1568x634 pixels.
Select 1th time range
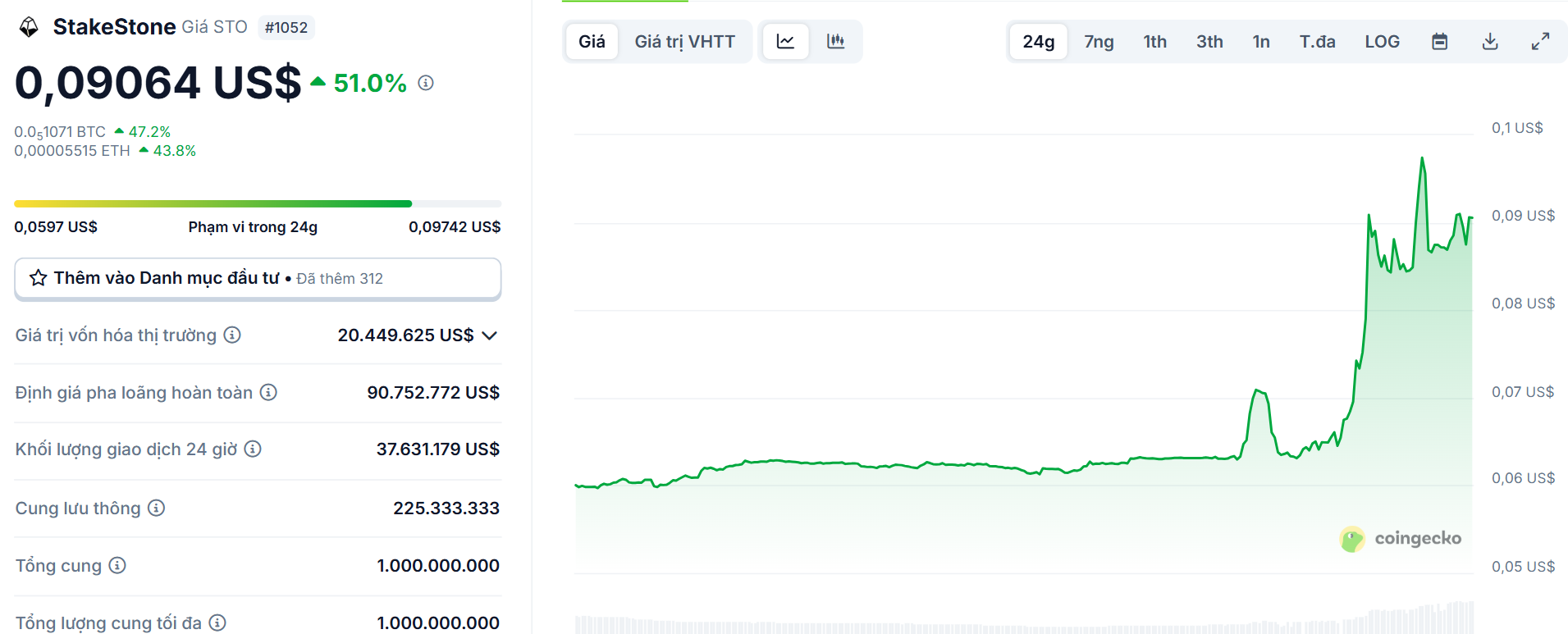(1154, 41)
